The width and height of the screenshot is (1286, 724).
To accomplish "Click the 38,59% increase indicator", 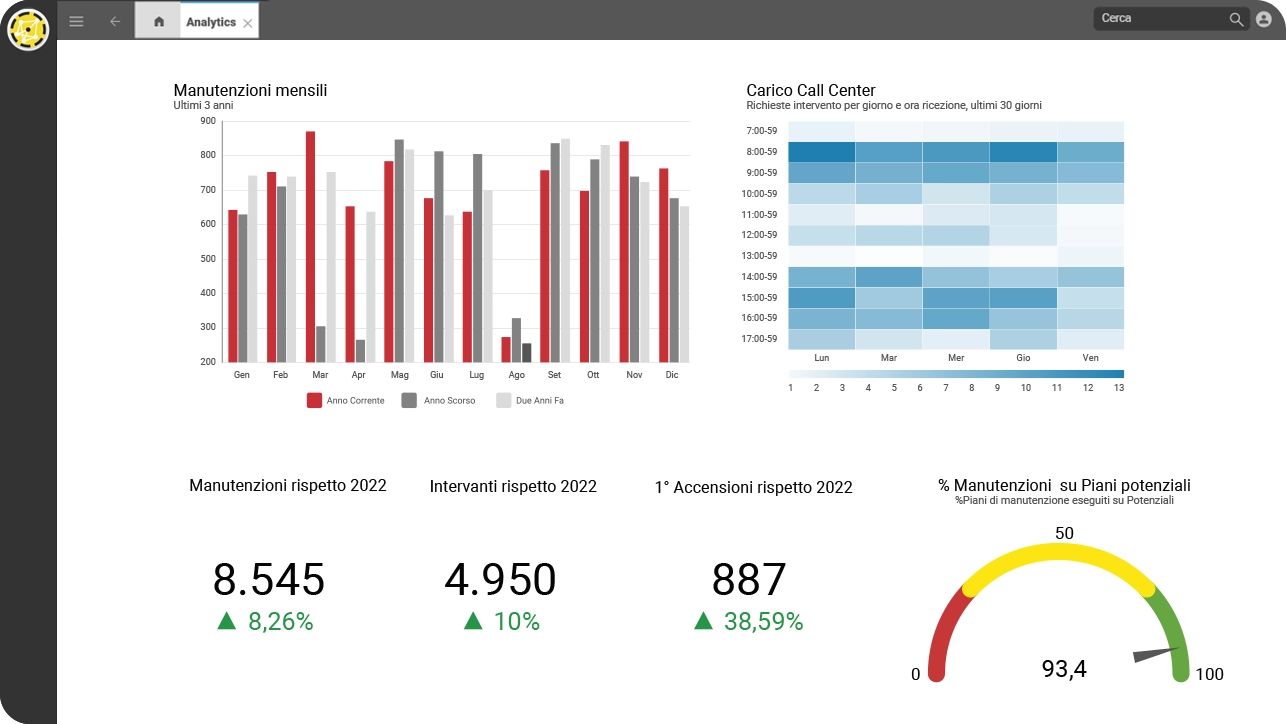I will [x=748, y=621].
